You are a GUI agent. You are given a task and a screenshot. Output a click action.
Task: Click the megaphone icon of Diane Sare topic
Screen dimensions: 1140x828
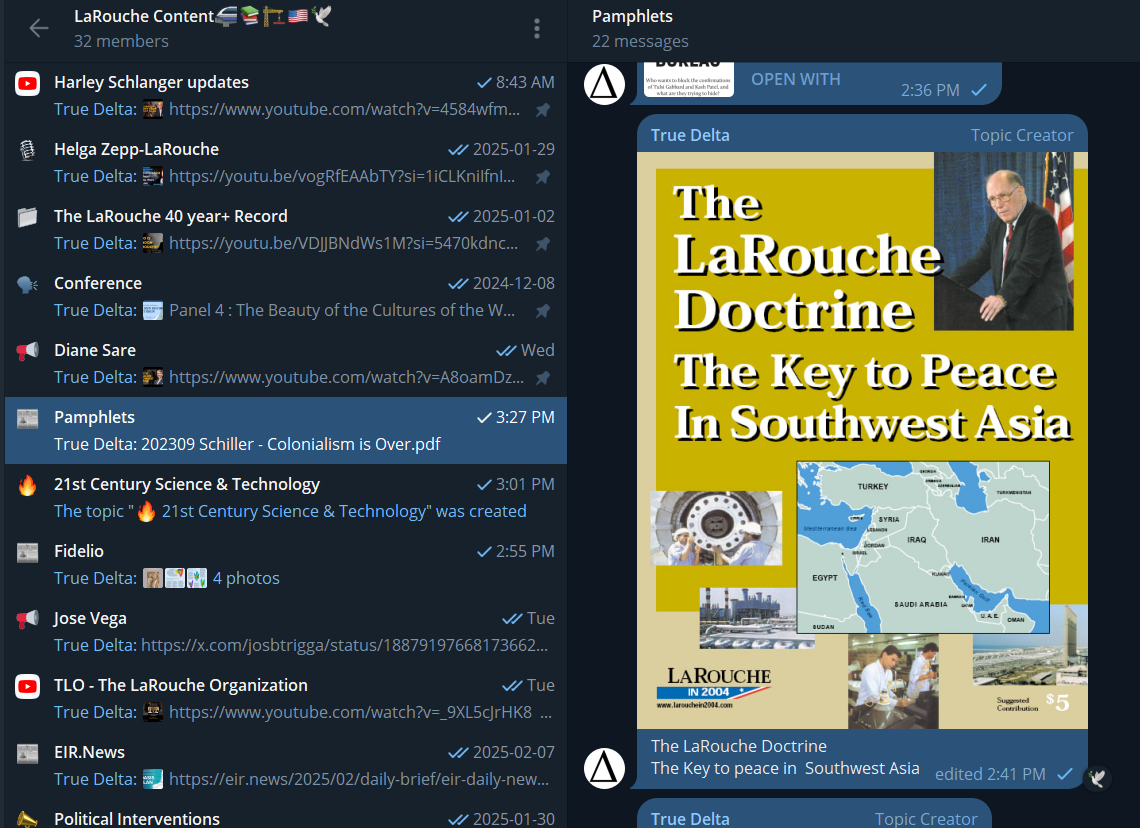28,351
